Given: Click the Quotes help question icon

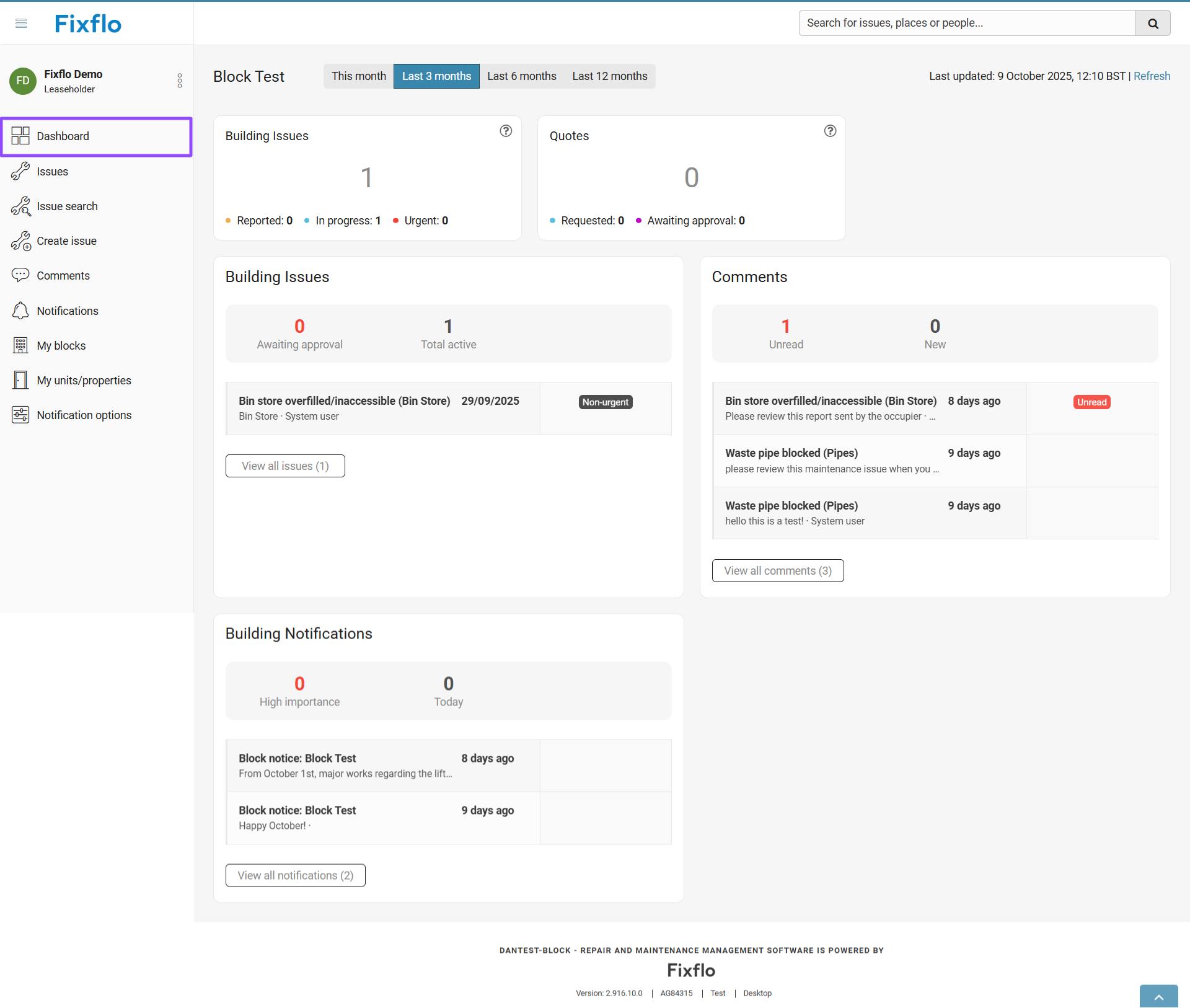Looking at the screenshot, I should pyautogui.click(x=830, y=131).
